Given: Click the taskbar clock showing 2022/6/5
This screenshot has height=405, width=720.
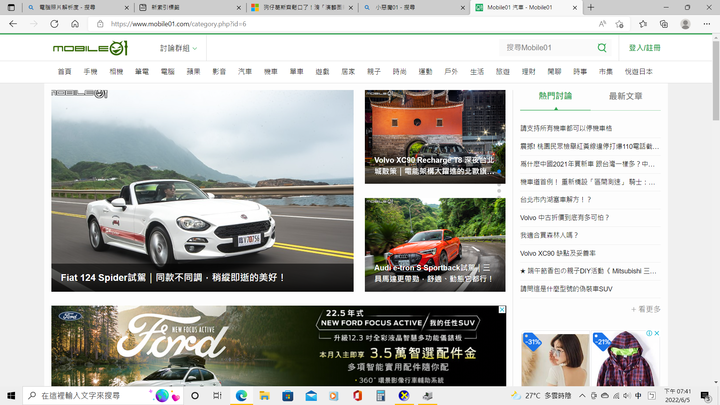Looking at the screenshot, I should point(678,395).
